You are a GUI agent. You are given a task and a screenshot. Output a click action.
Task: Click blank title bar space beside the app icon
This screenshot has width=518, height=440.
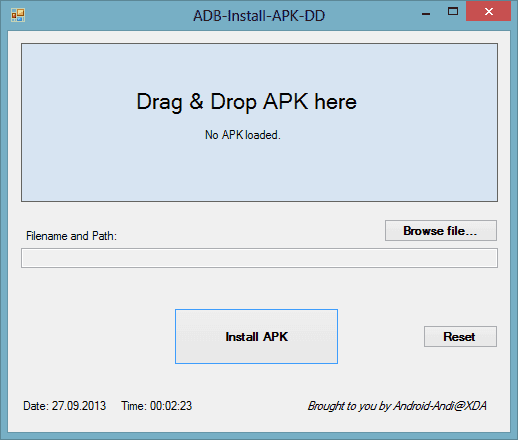click(x=107, y=15)
